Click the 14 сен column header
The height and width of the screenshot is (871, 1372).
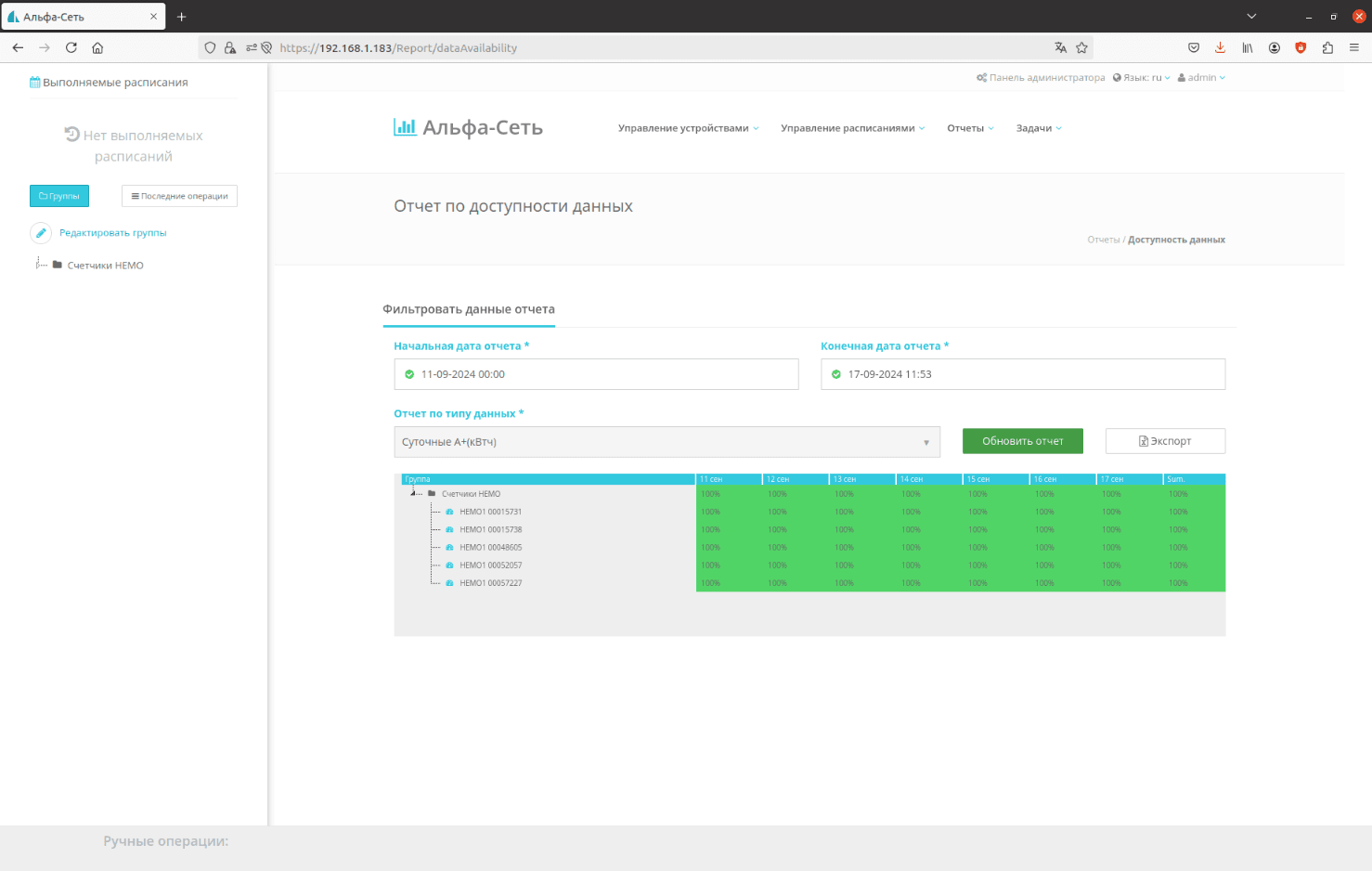[929, 479]
